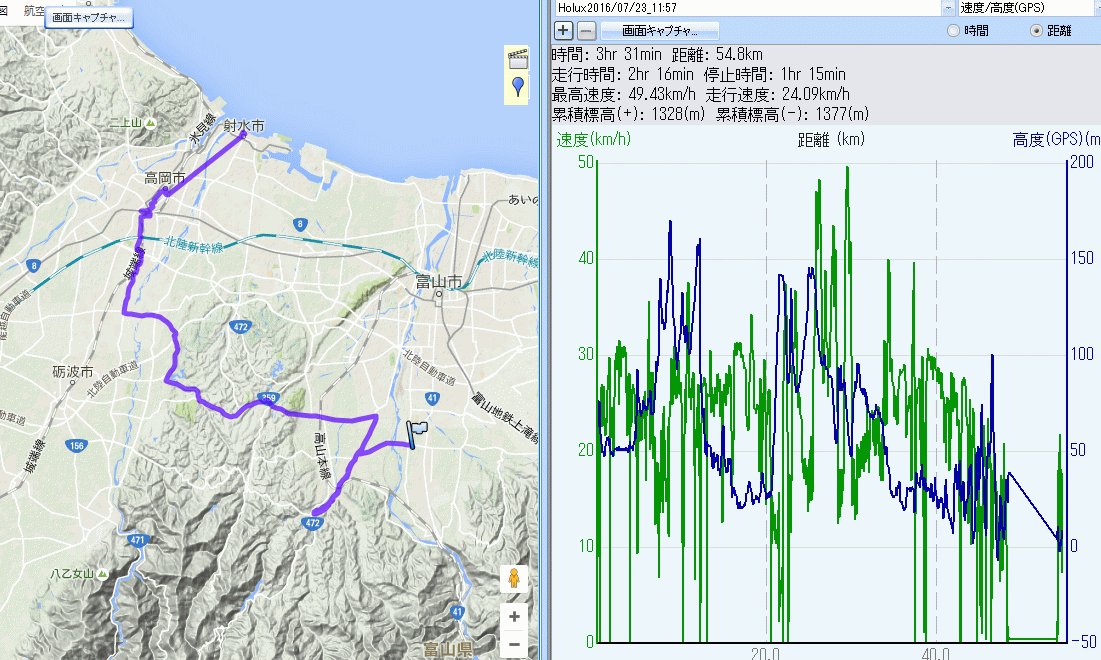This screenshot has width=1101, height=660.
Task: Zoom in the map with plus button
Action: point(514,617)
